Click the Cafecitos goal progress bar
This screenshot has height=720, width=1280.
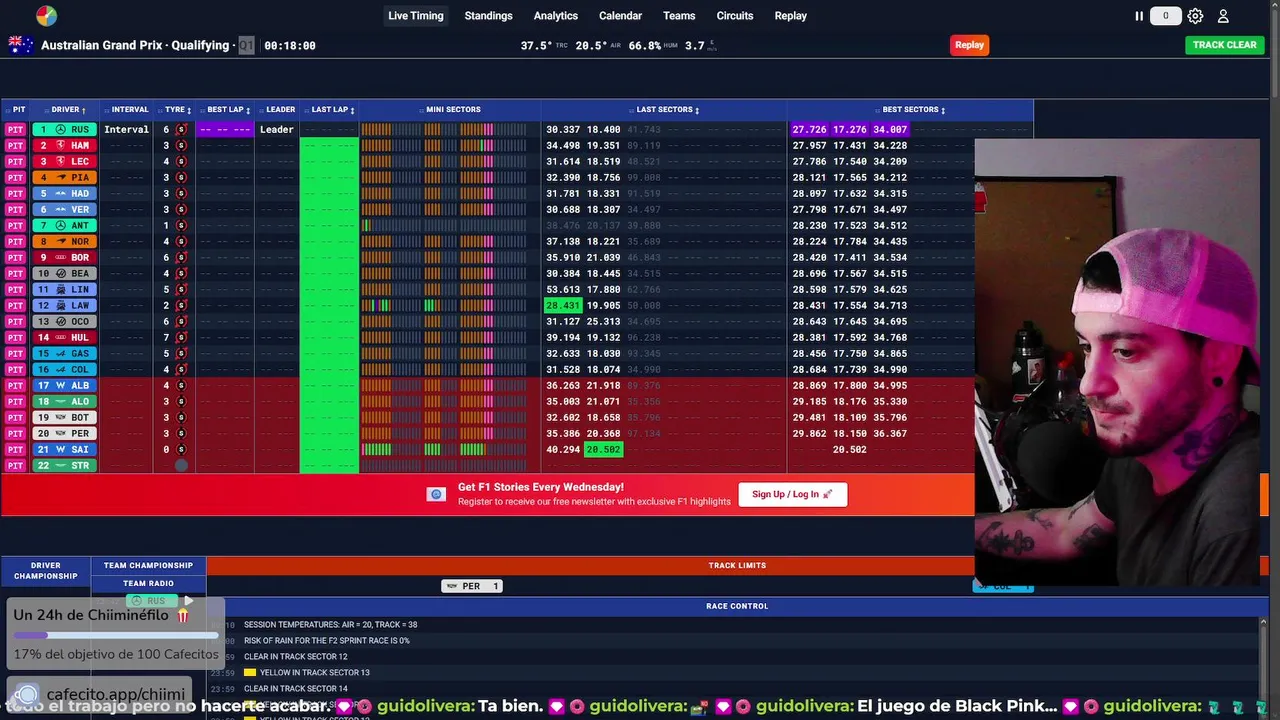[x=115, y=636]
